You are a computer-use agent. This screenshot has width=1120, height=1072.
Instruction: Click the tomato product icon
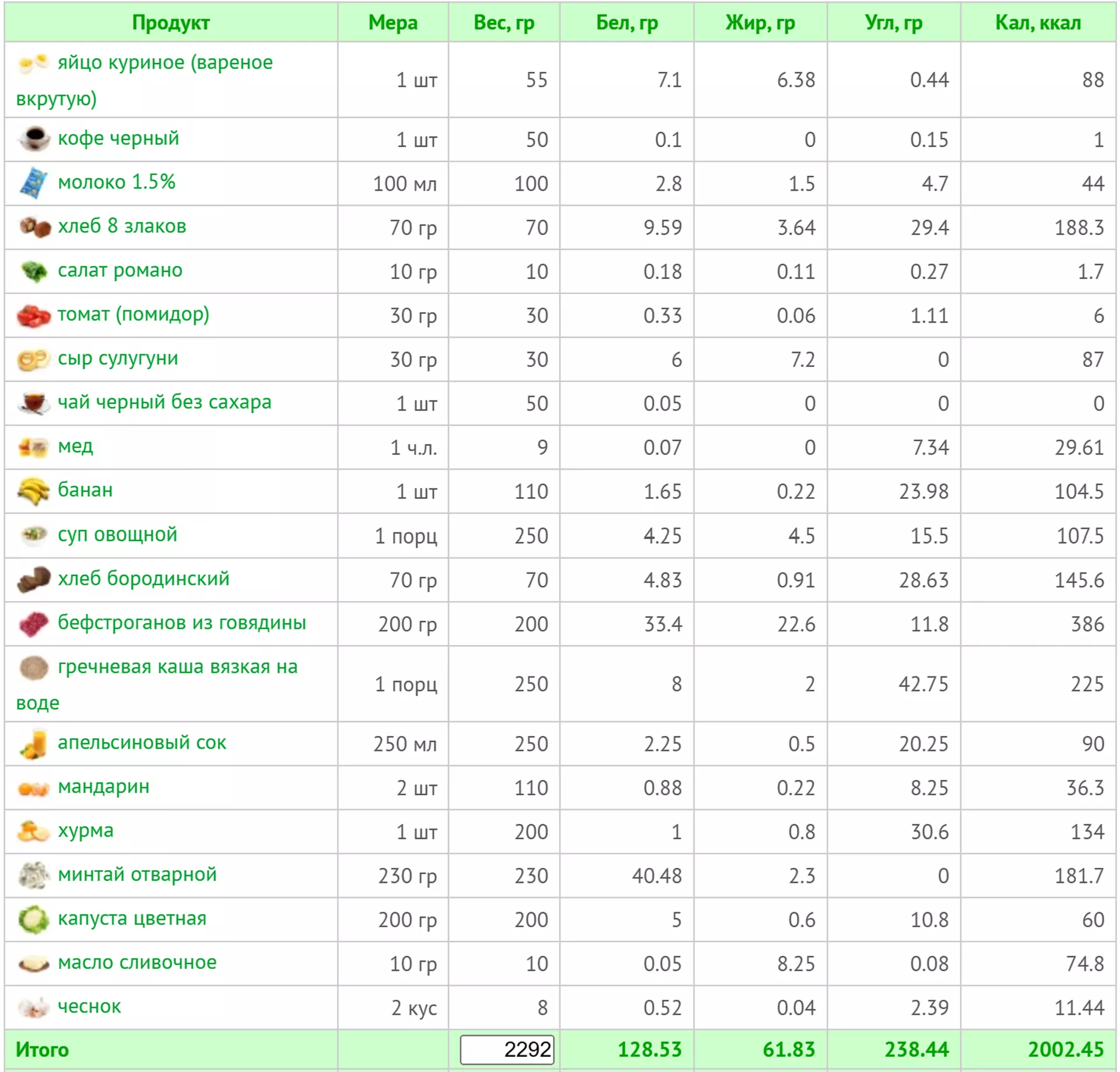click(x=33, y=315)
